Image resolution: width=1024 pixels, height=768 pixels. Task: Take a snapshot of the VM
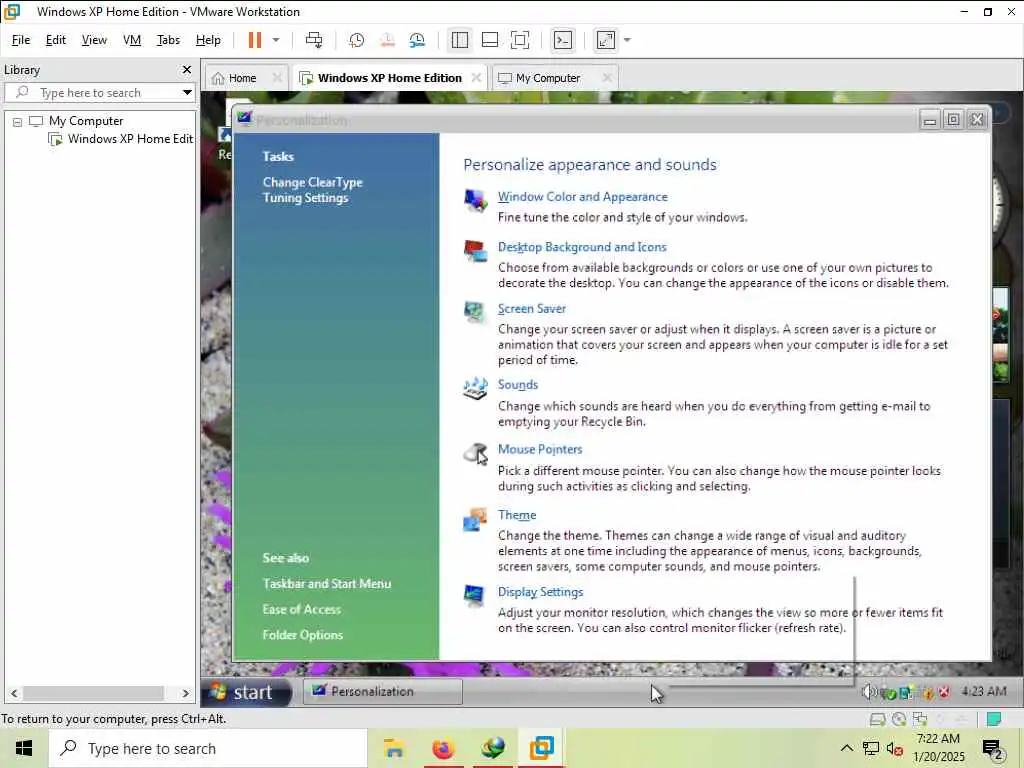click(357, 40)
